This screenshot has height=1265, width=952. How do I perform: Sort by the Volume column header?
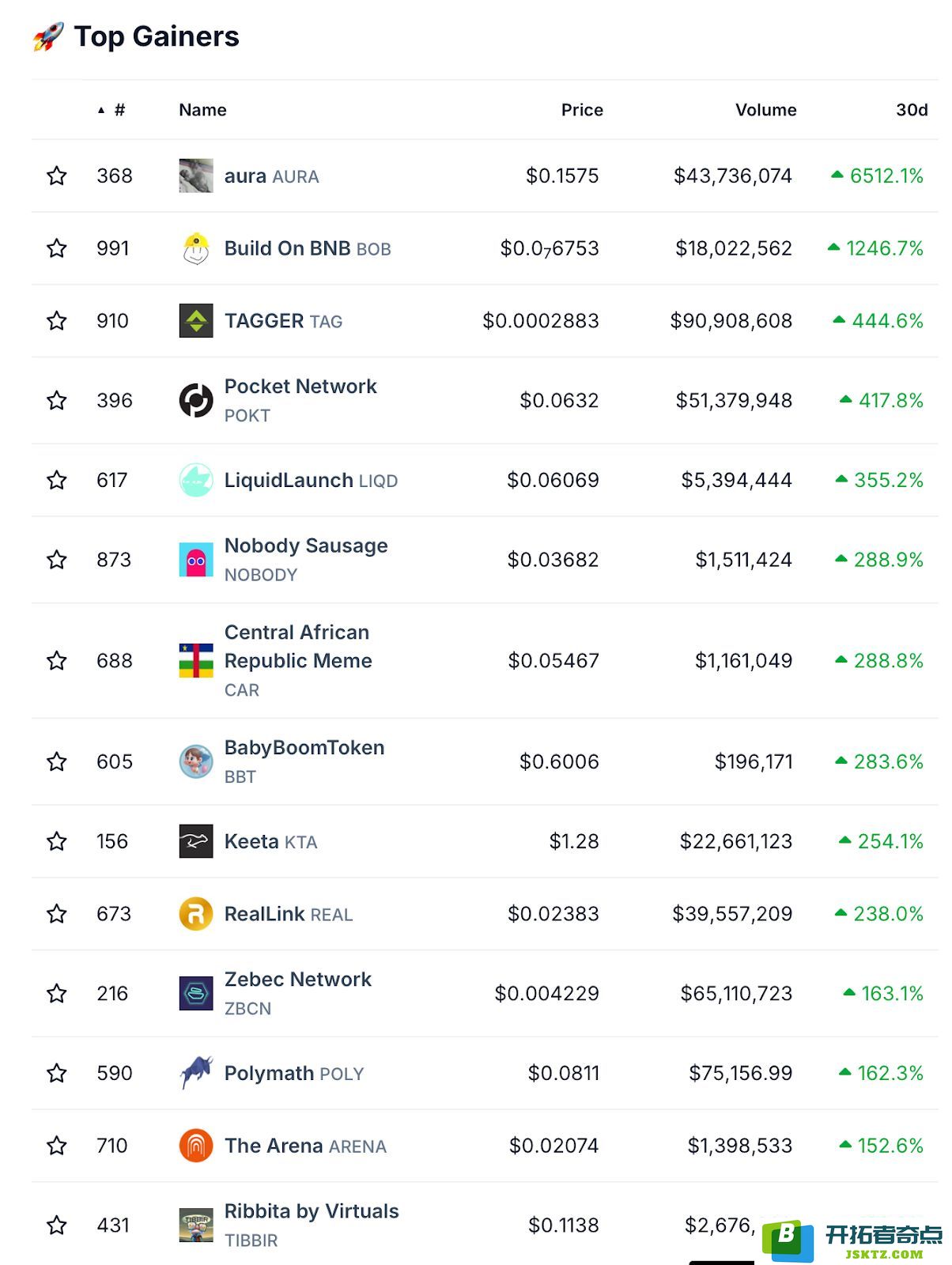pos(765,110)
